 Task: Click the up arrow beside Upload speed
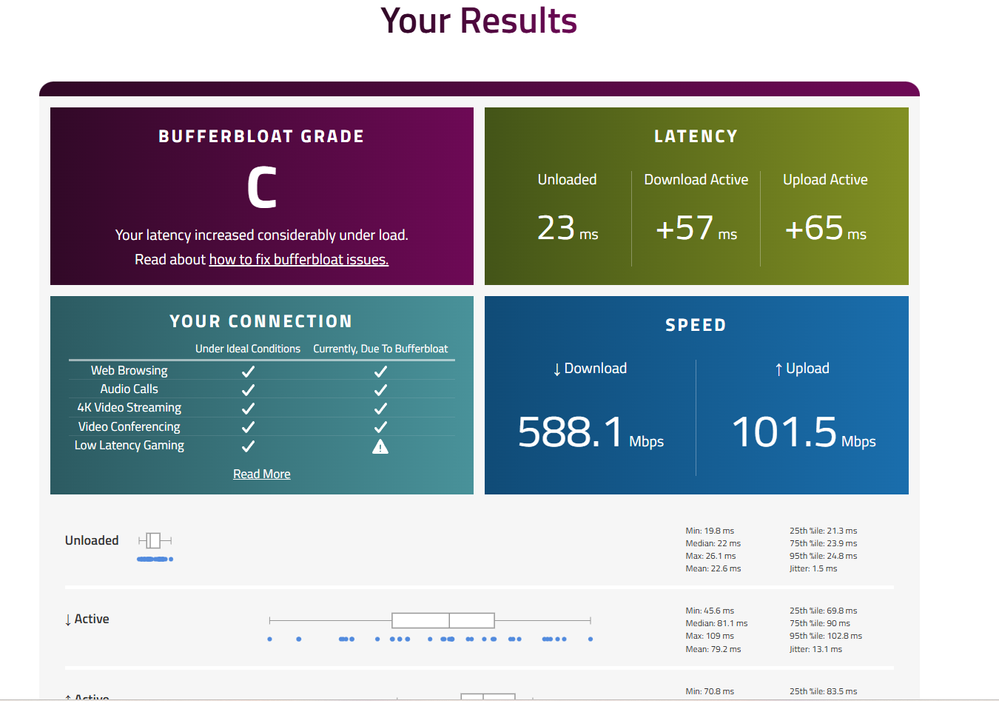click(x=779, y=369)
